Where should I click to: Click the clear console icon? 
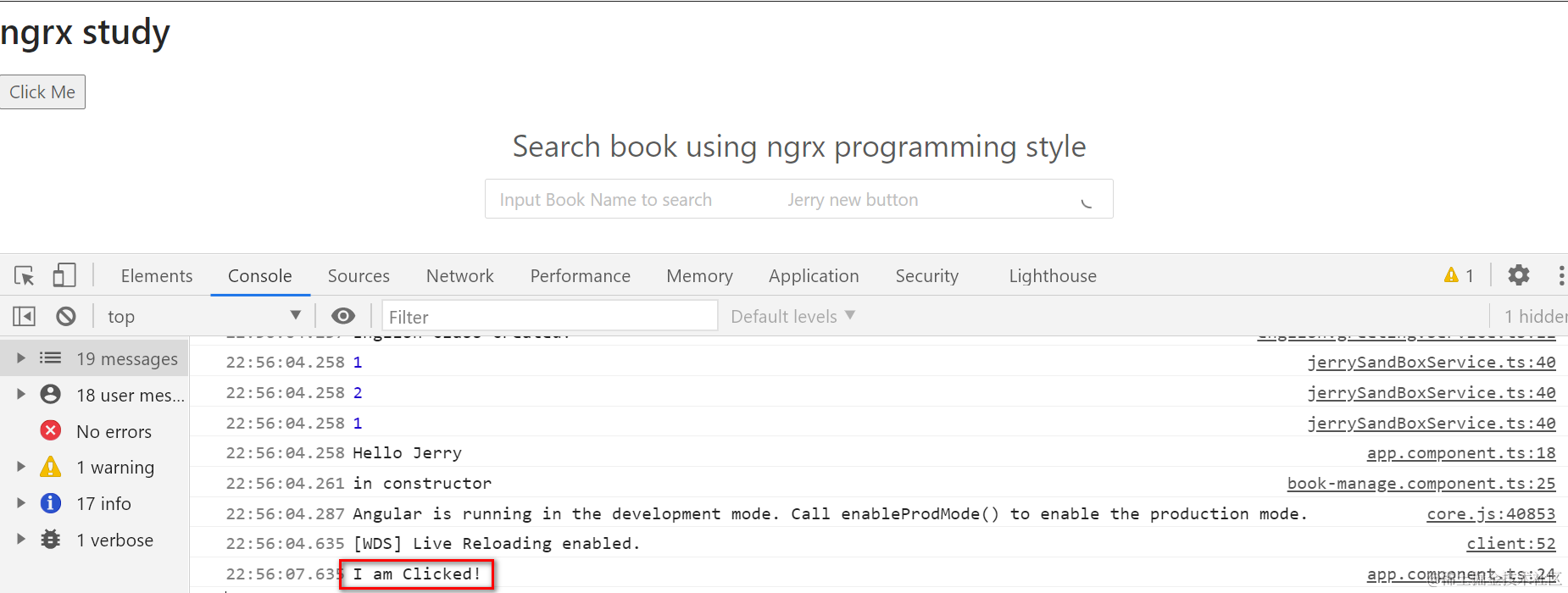click(66, 316)
